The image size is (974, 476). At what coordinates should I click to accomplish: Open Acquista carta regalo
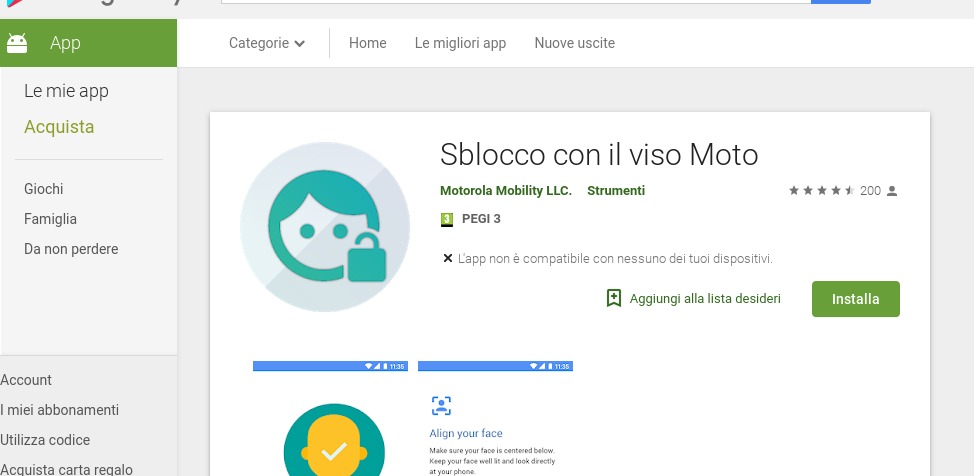pos(66,469)
